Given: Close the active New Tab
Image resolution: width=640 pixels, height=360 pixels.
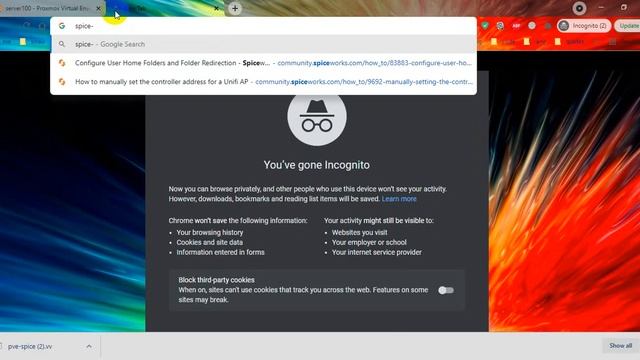Looking at the screenshot, I should 216,8.
